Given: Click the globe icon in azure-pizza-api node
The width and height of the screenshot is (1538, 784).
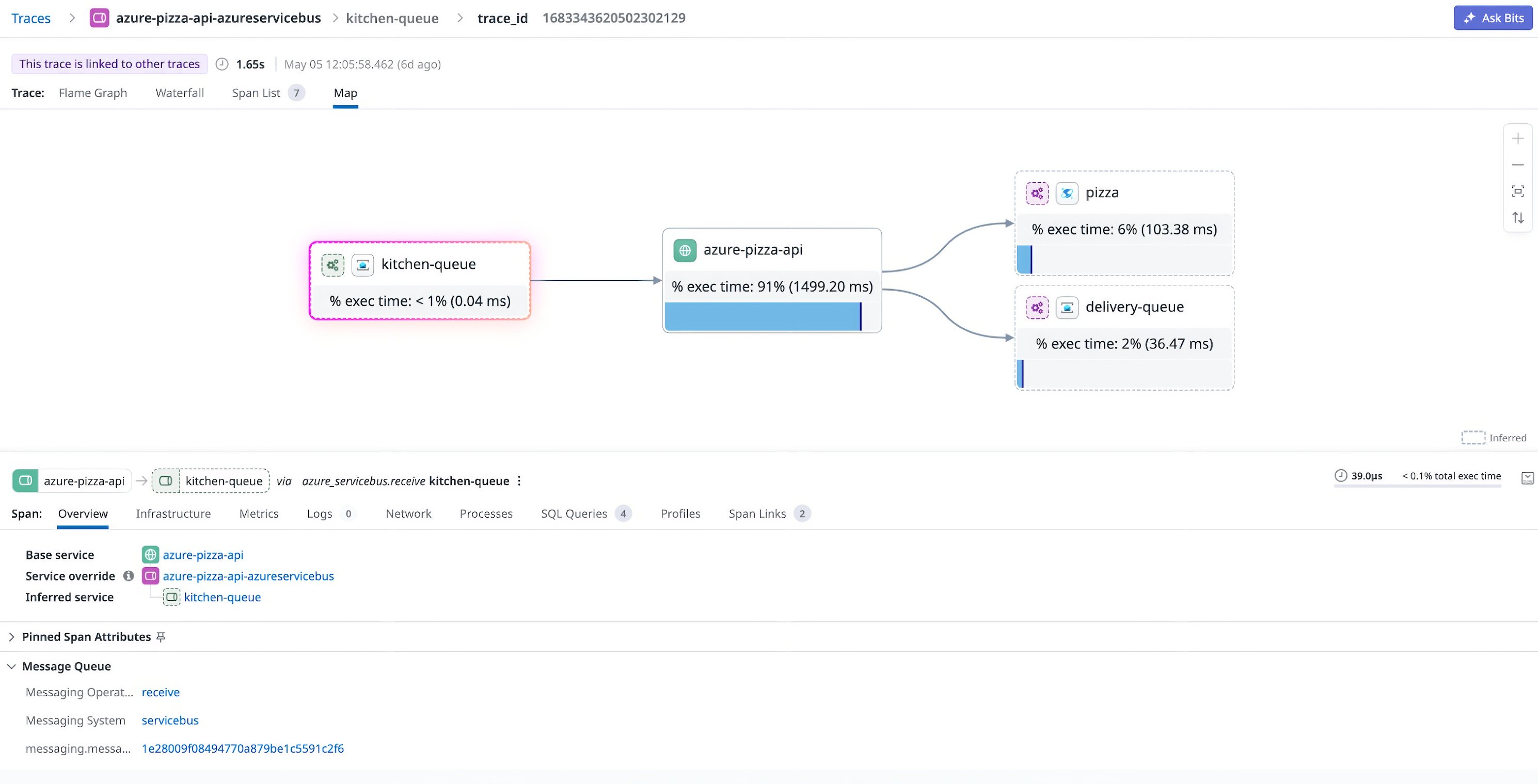Looking at the screenshot, I should pyautogui.click(x=685, y=251).
